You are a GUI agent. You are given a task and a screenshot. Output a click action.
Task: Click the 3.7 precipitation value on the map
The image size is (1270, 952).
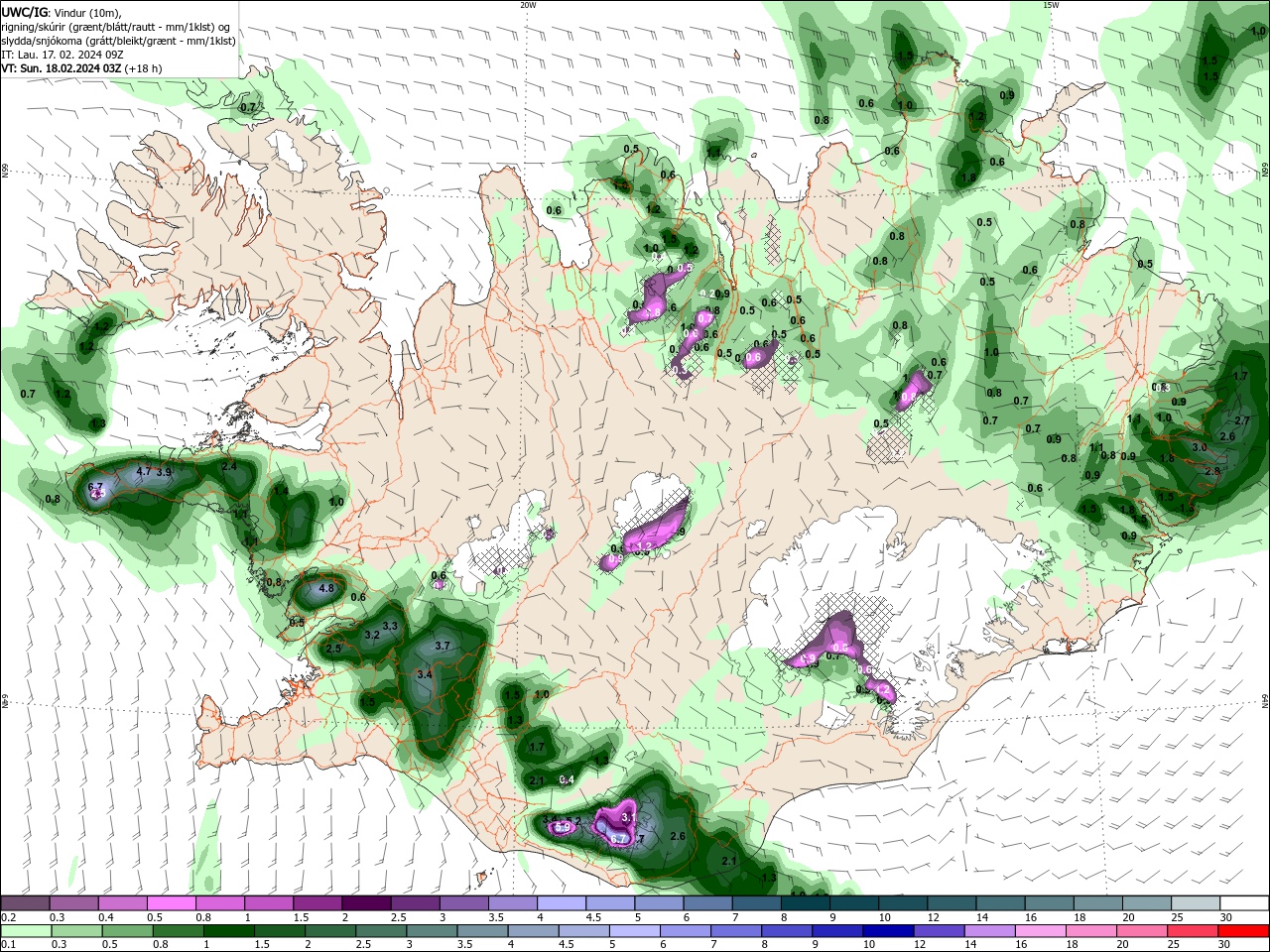click(443, 646)
